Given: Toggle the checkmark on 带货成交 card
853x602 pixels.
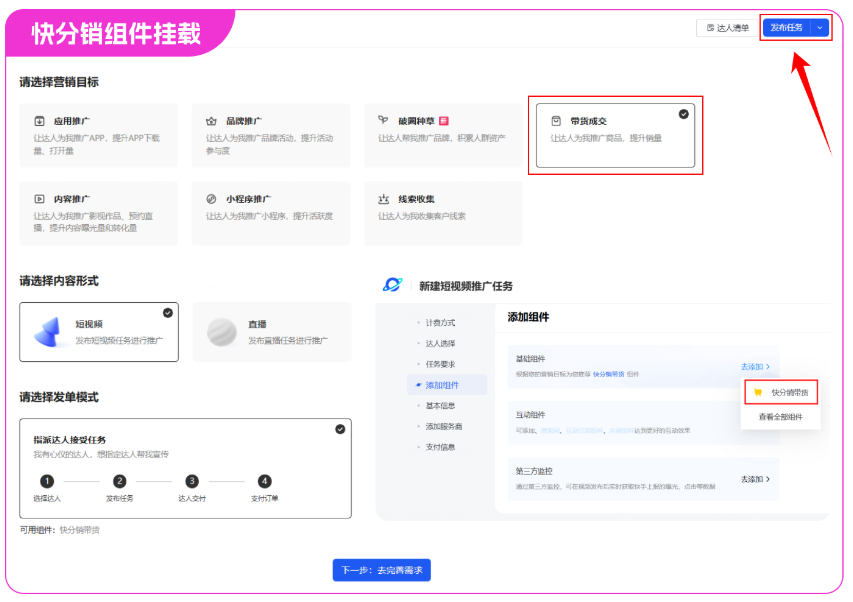Looking at the screenshot, I should pyautogui.click(x=684, y=114).
